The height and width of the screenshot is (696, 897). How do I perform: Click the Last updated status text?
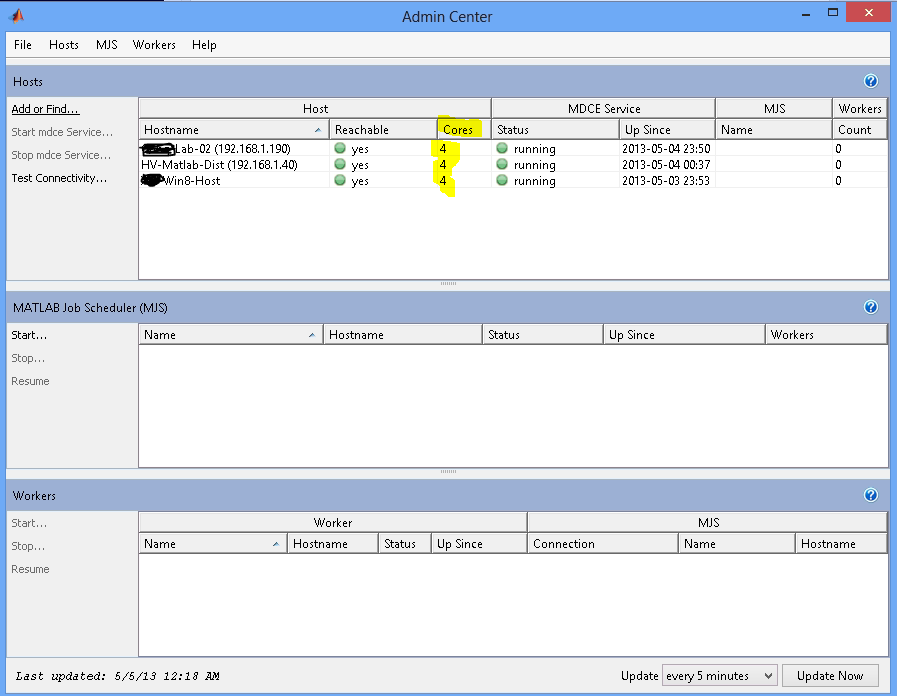coord(117,676)
